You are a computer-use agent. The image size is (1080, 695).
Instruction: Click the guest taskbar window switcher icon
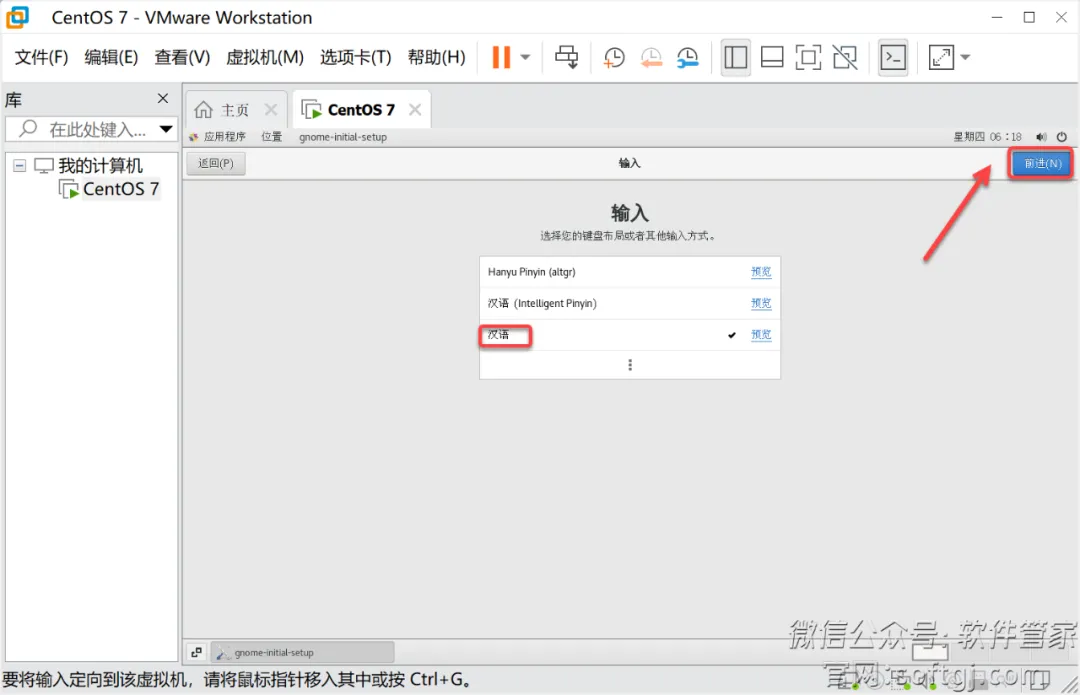click(196, 652)
